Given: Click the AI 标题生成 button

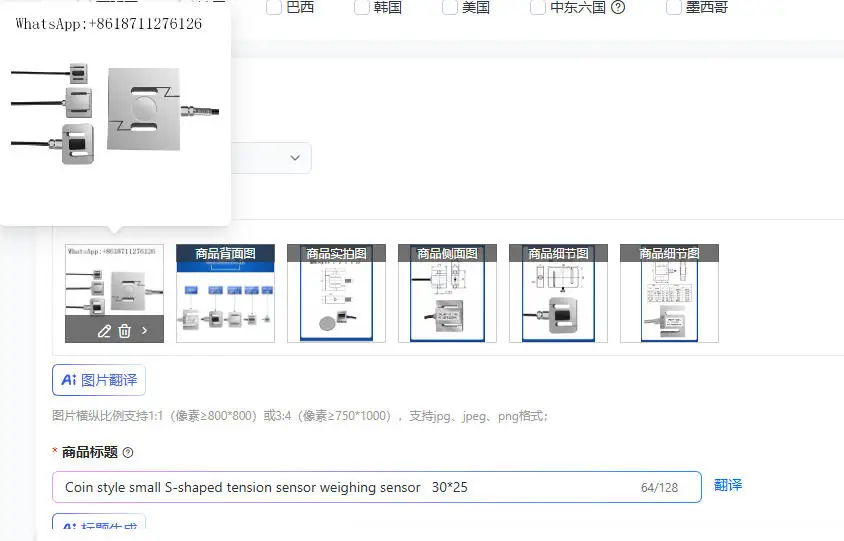Looking at the screenshot, I should [99, 521].
